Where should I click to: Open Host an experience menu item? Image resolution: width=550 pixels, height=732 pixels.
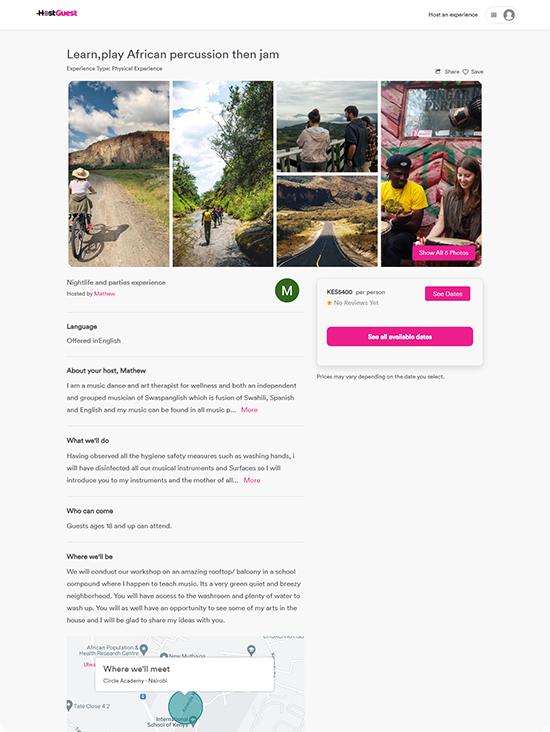[x=453, y=15]
